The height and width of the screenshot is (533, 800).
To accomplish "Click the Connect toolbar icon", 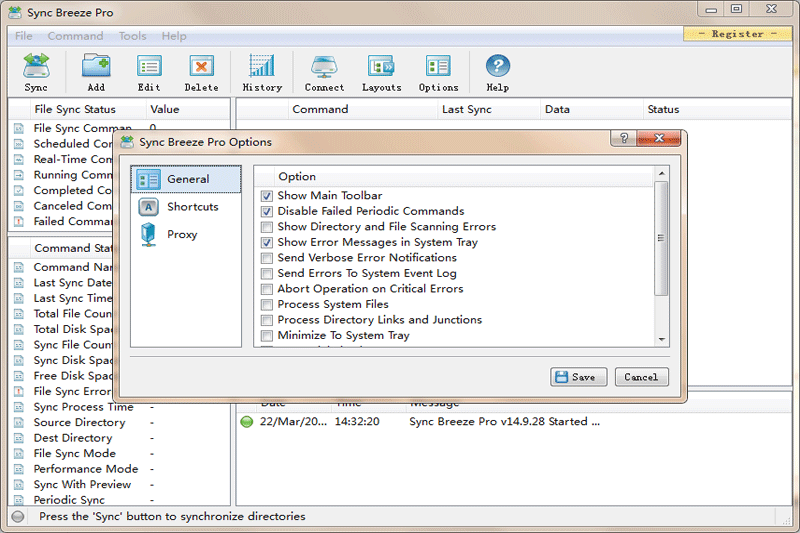I will pos(324,66).
